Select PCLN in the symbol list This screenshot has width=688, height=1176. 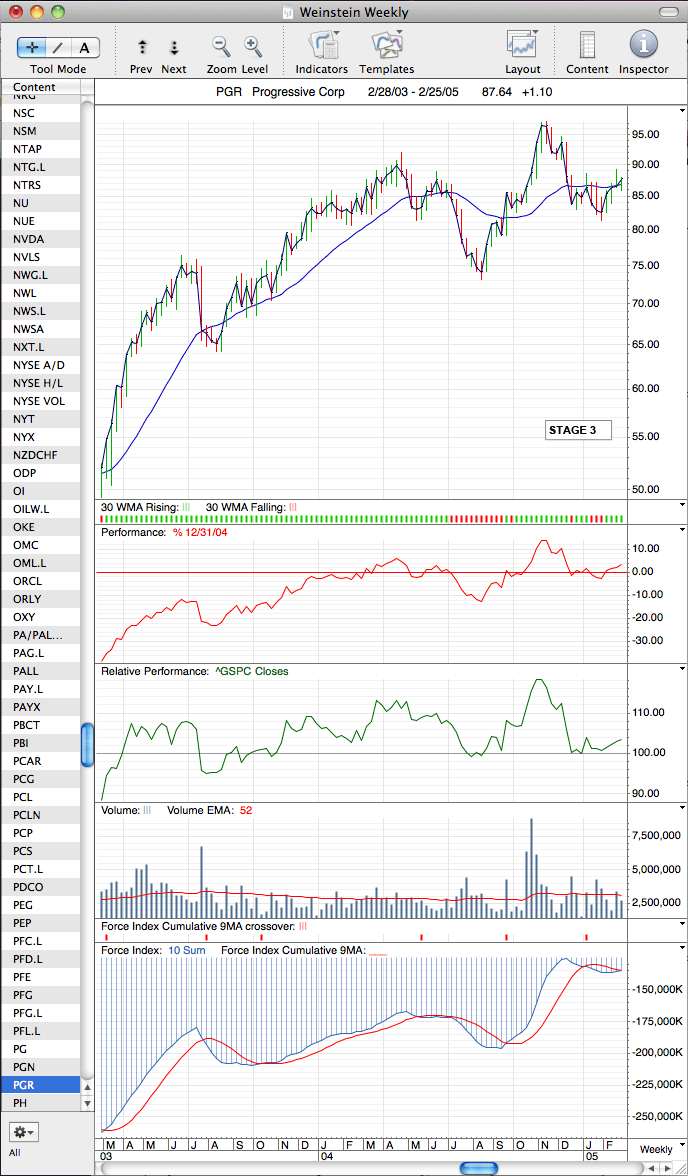41,815
